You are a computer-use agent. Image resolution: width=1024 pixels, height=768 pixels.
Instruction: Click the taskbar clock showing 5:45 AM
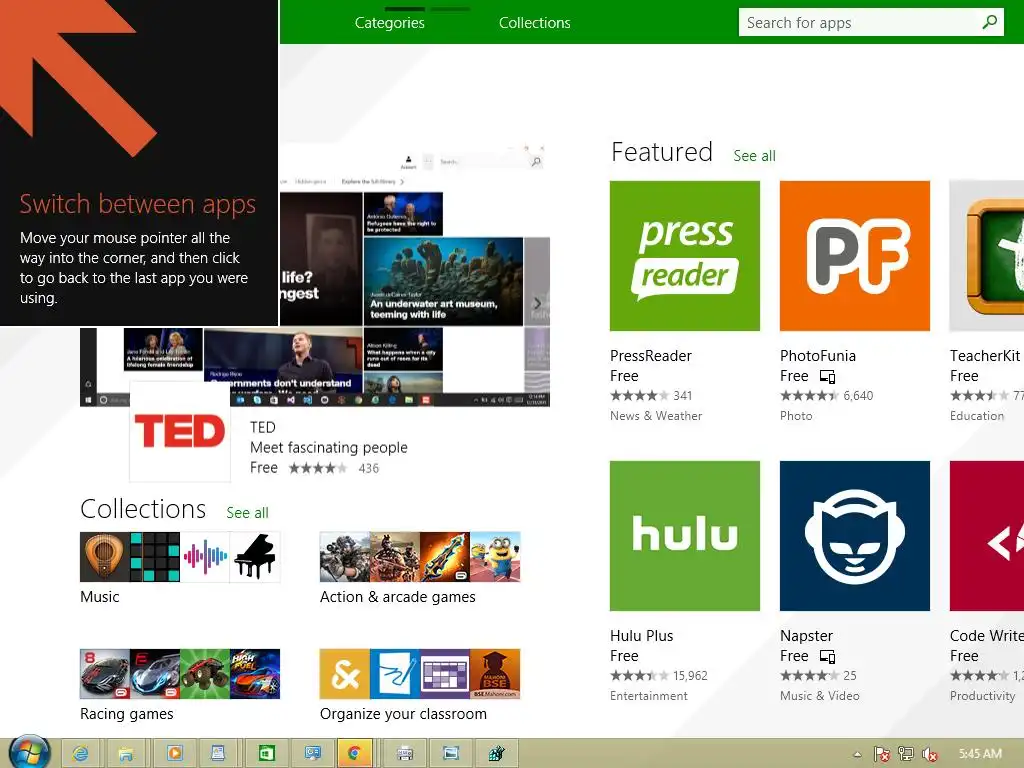[980, 754]
